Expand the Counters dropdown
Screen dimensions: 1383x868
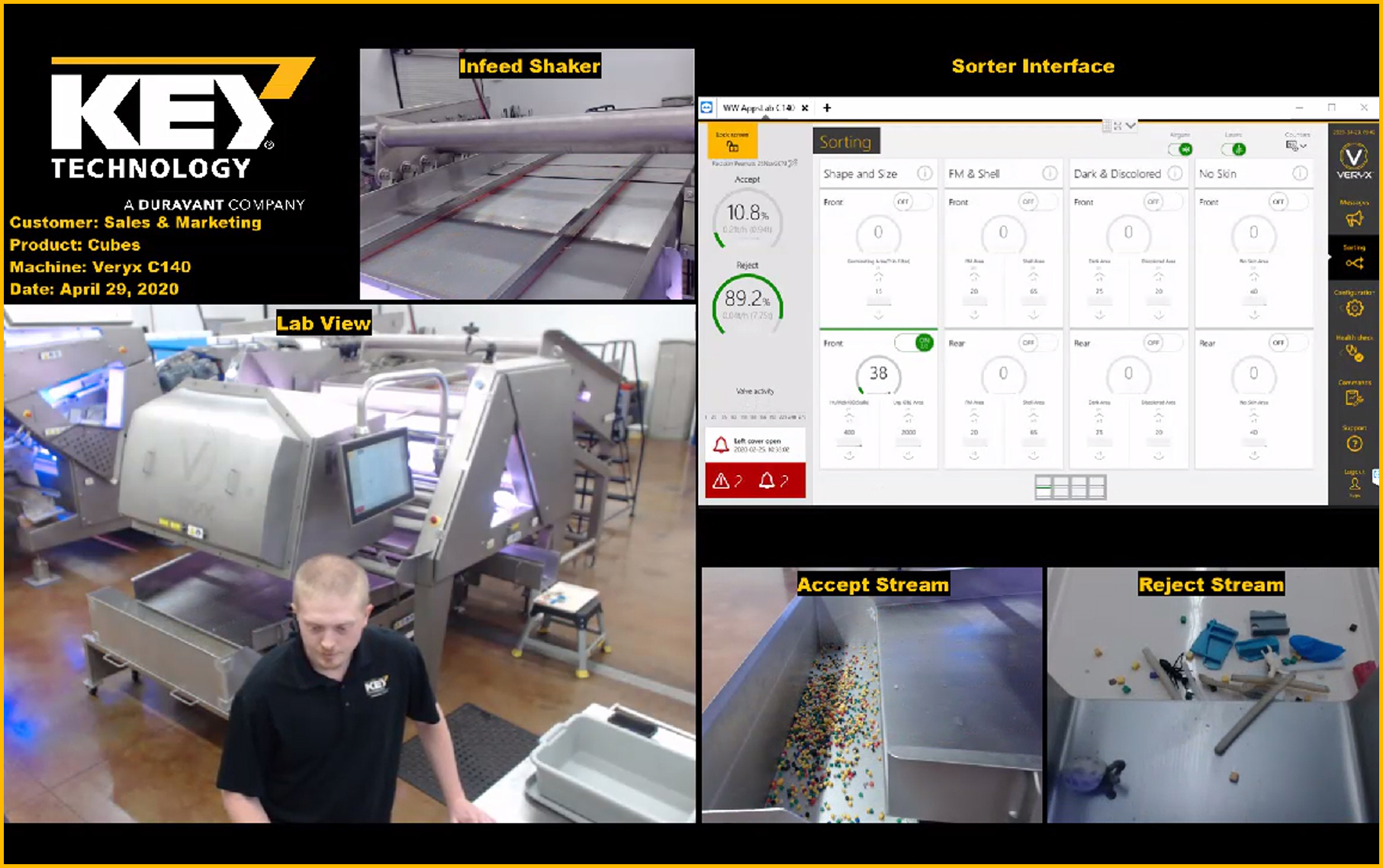click(1296, 145)
